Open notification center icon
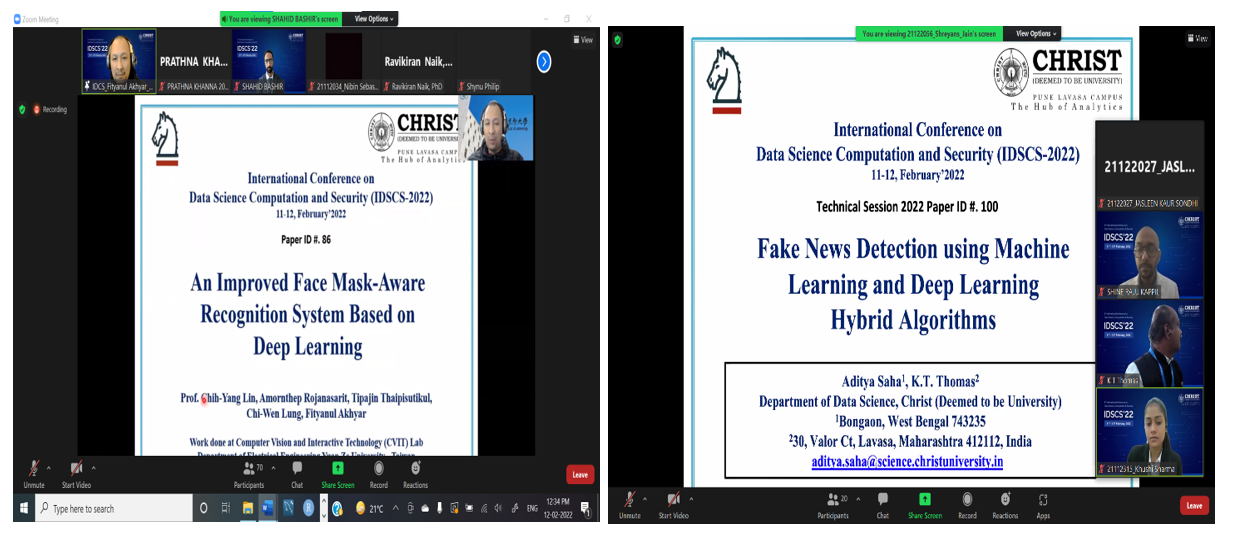The height and width of the screenshot is (543, 1234). [x=587, y=509]
